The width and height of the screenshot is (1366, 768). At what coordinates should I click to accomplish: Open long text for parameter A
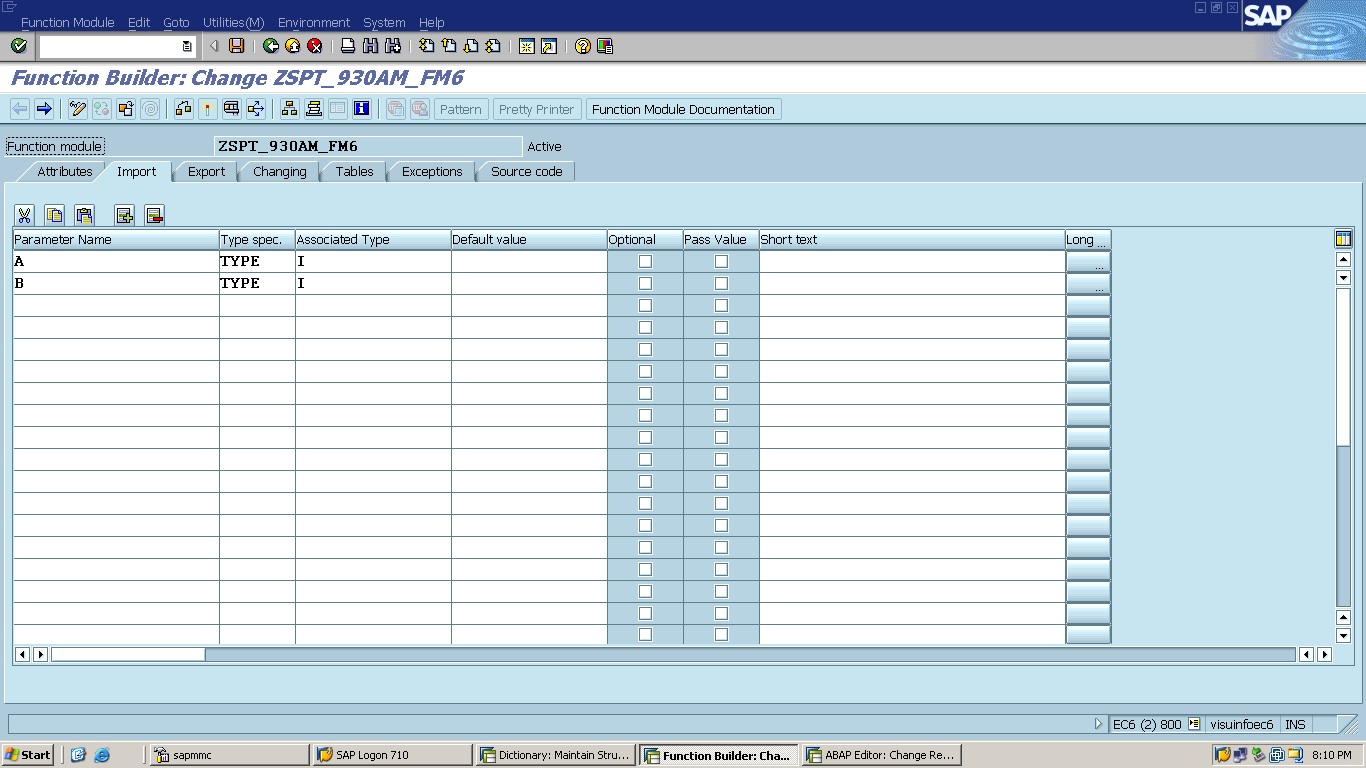pyautogui.click(x=1088, y=261)
